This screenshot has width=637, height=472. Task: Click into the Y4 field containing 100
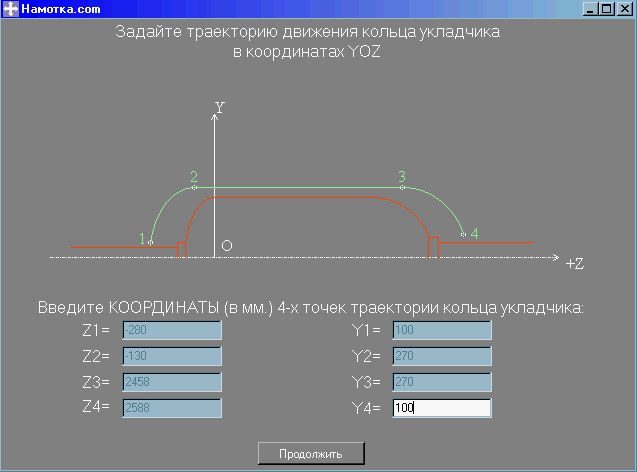[x=442, y=408]
